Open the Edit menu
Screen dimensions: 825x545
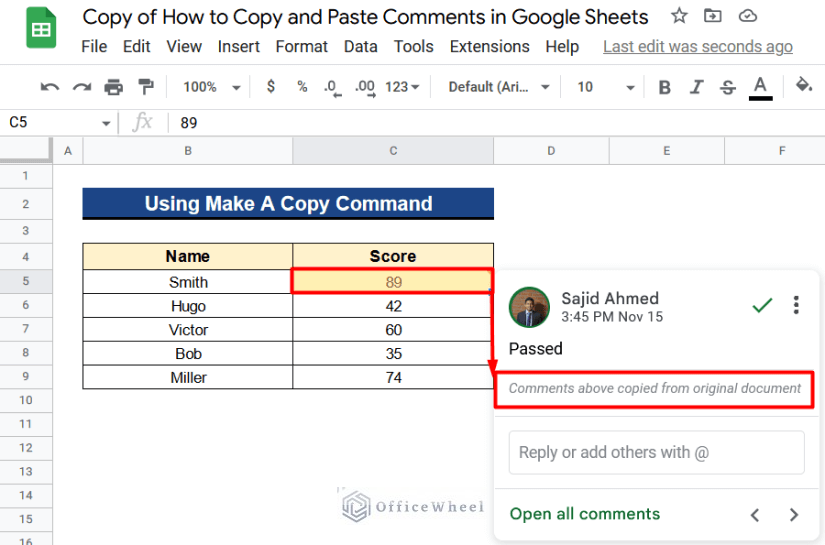click(137, 46)
